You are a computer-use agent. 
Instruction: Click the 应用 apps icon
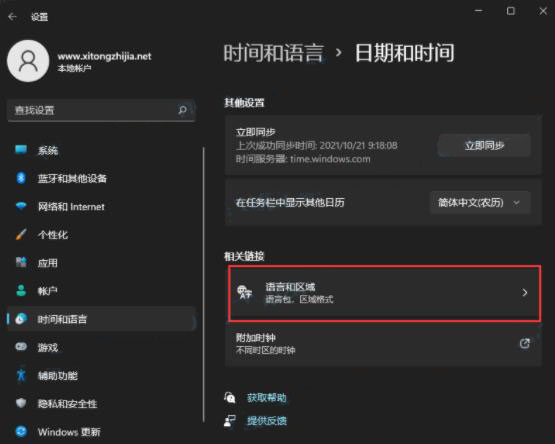pyautogui.click(x=21, y=262)
